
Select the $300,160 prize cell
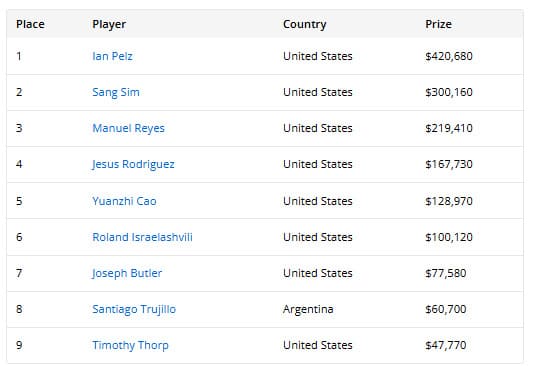click(449, 92)
